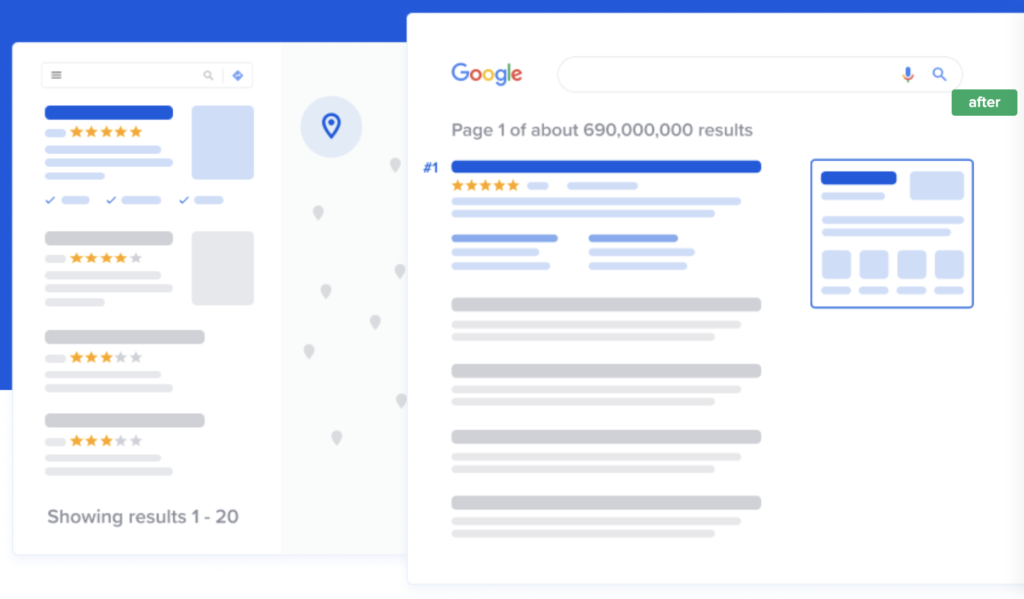1024x599 pixels.
Task: Focus the map listing search input field
Action: pos(130,75)
